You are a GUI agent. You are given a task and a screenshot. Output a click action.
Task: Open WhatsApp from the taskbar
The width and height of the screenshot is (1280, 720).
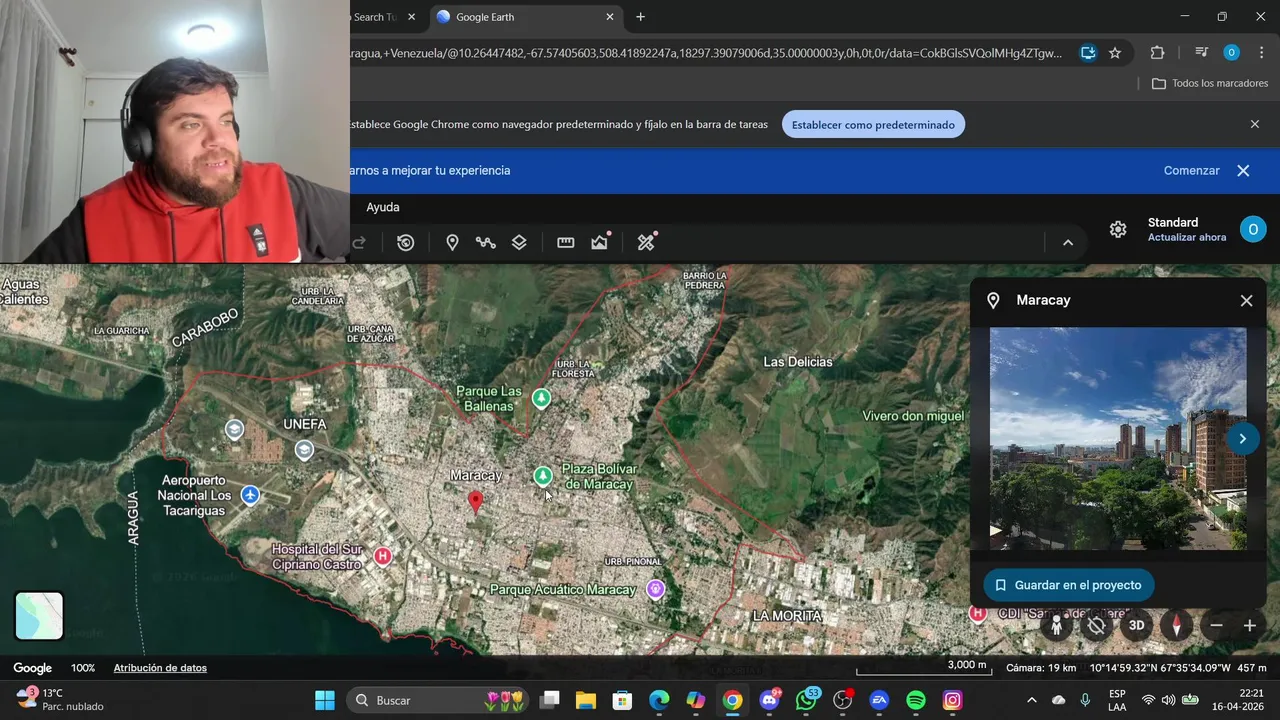coord(806,700)
